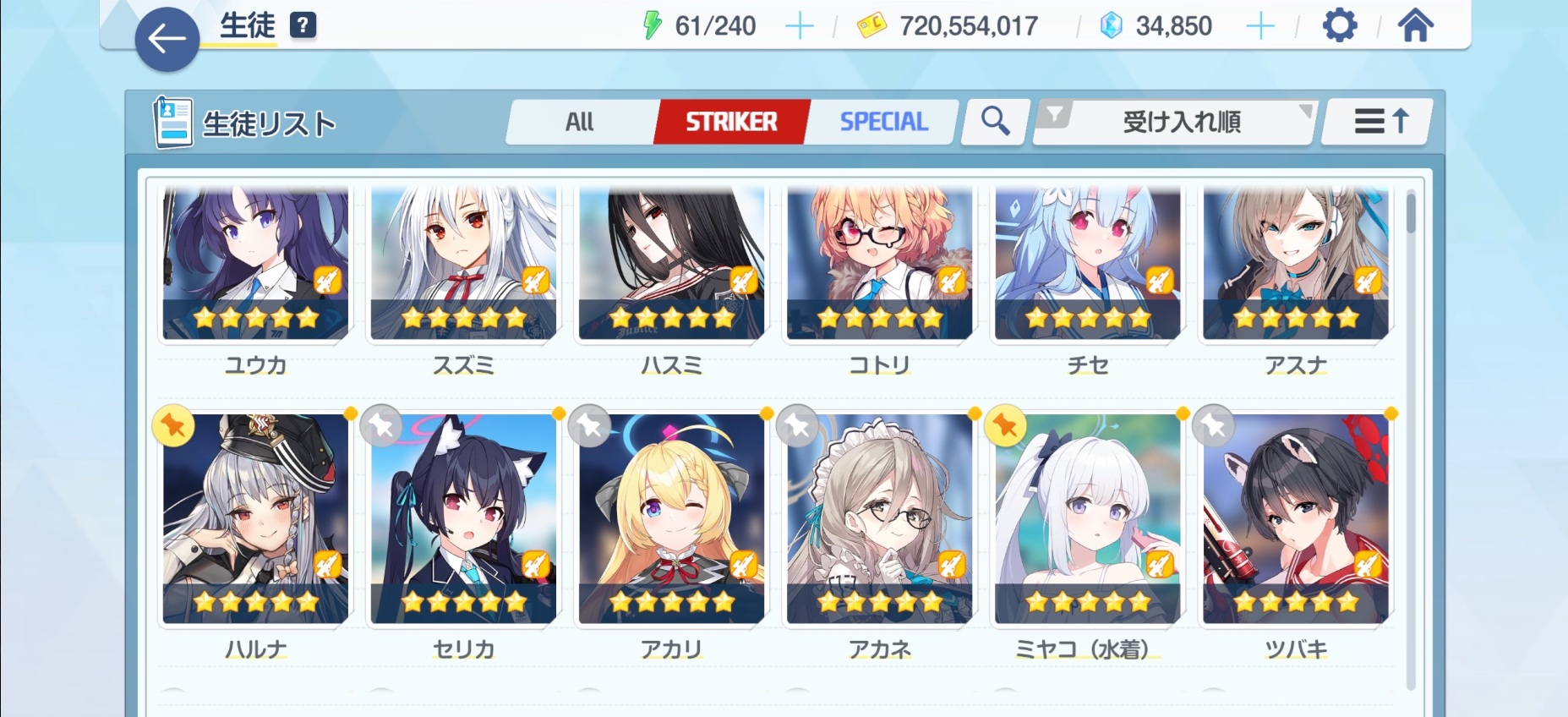Click the credits coin icon
The width and height of the screenshot is (1568, 717).
tap(871, 26)
